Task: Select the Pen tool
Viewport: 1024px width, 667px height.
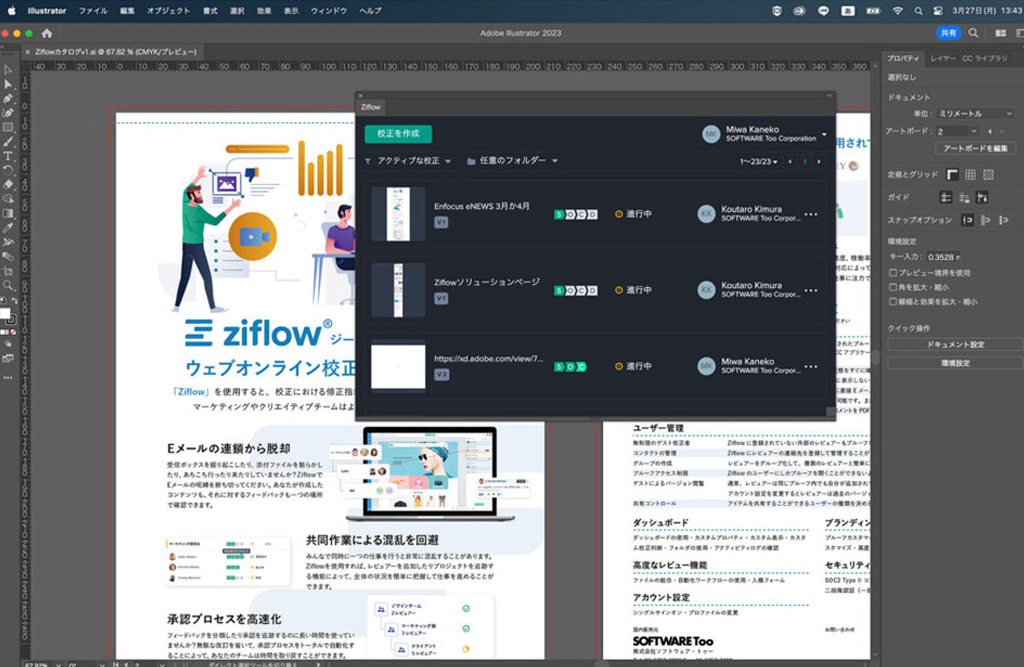Action: [x=8, y=99]
